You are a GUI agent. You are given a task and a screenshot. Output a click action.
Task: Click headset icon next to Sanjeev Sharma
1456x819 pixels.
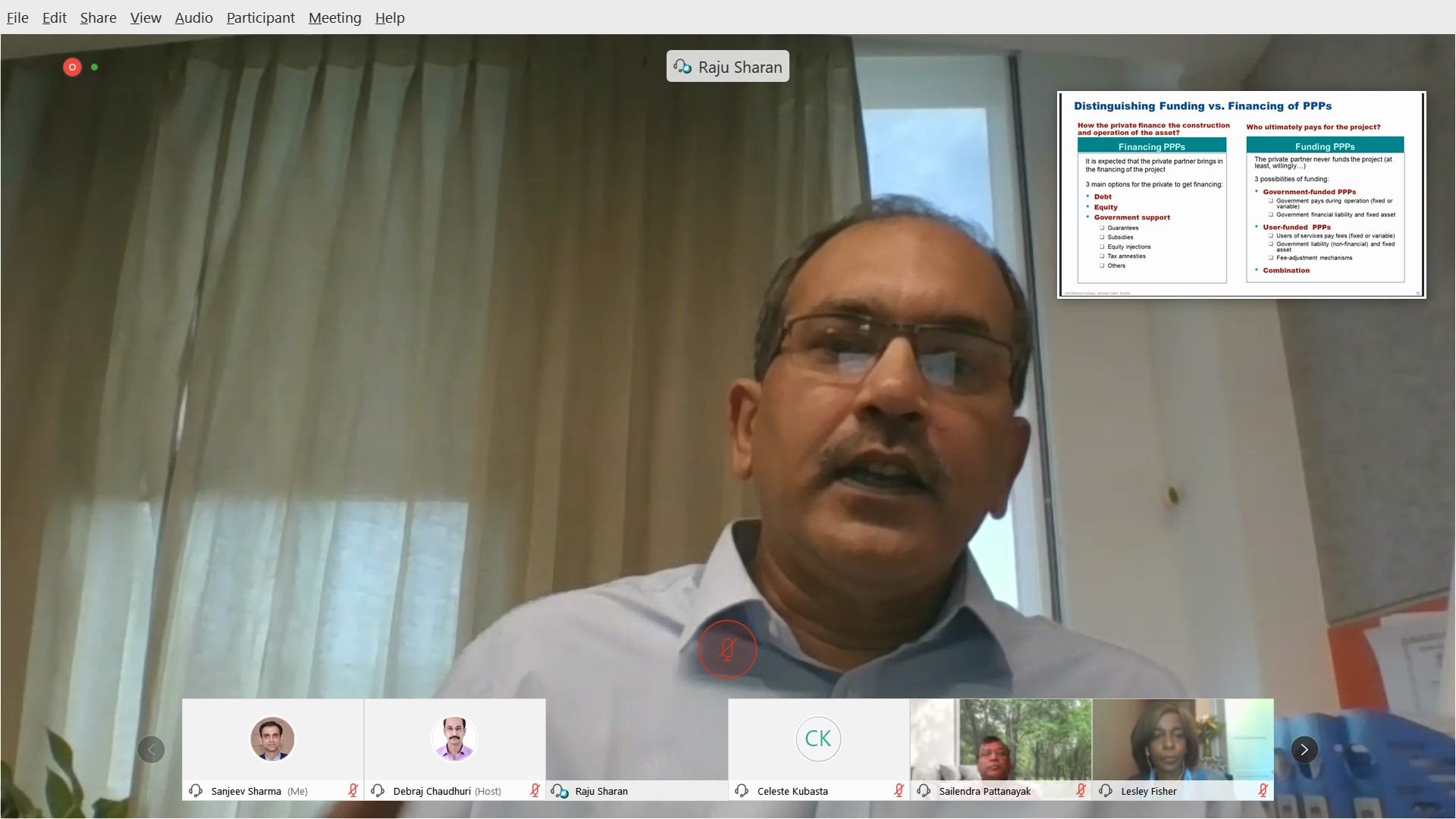[196, 790]
